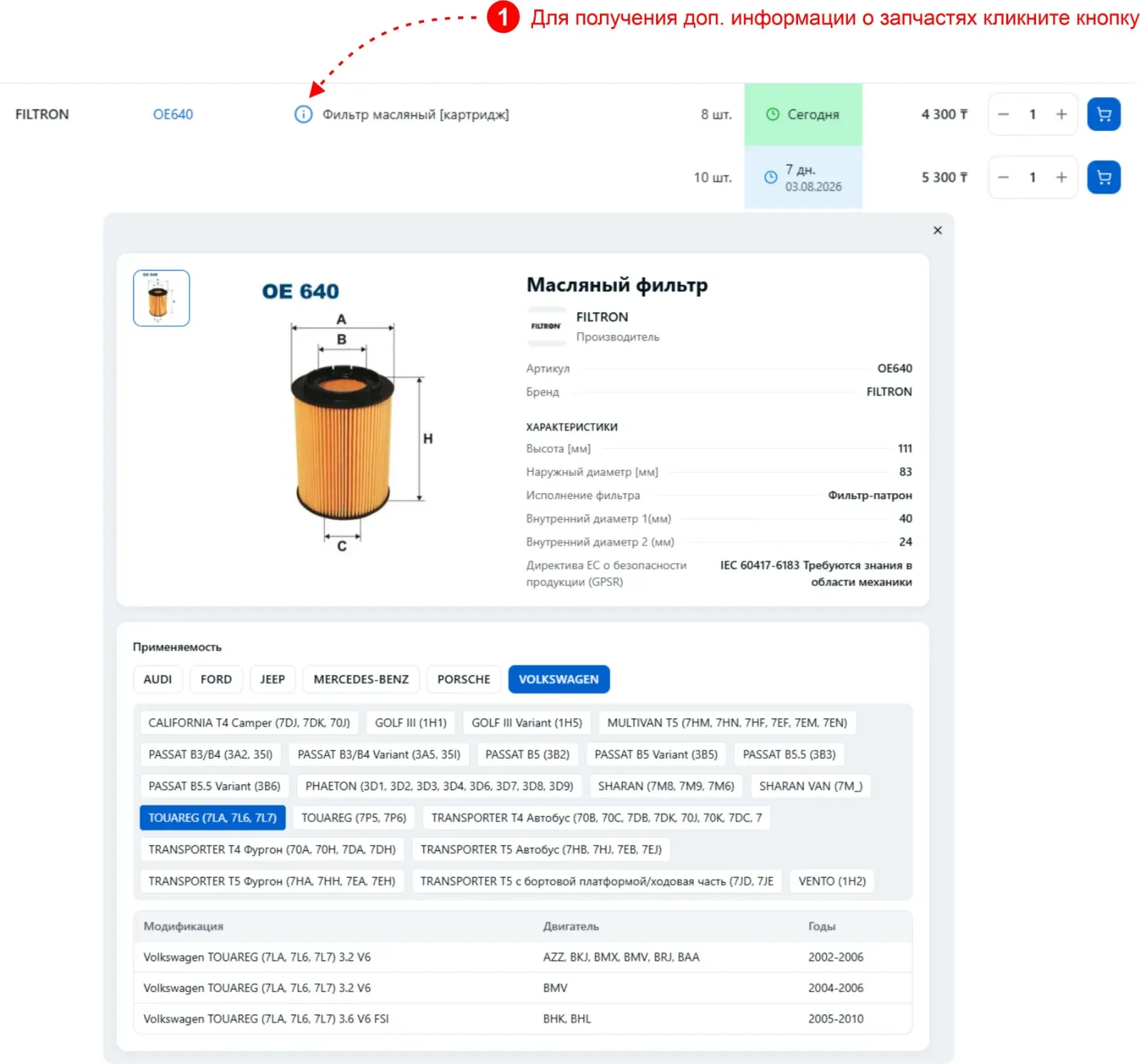The width and height of the screenshot is (1140, 1064).
Task: Click the Фильтр масляный [картридж] description
Action: (415, 114)
